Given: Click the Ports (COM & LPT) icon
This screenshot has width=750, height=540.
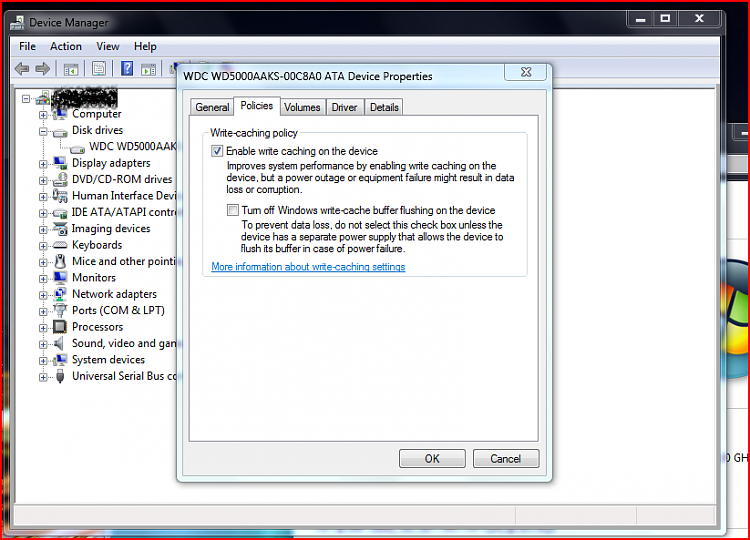Looking at the screenshot, I should pyautogui.click(x=60, y=310).
